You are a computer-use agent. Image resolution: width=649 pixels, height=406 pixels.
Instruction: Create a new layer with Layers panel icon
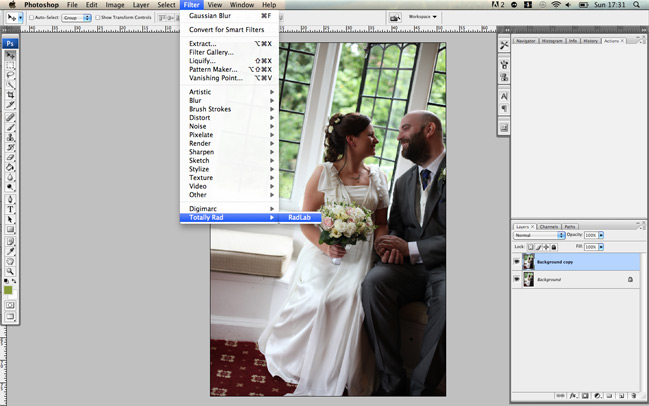[622, 396]
